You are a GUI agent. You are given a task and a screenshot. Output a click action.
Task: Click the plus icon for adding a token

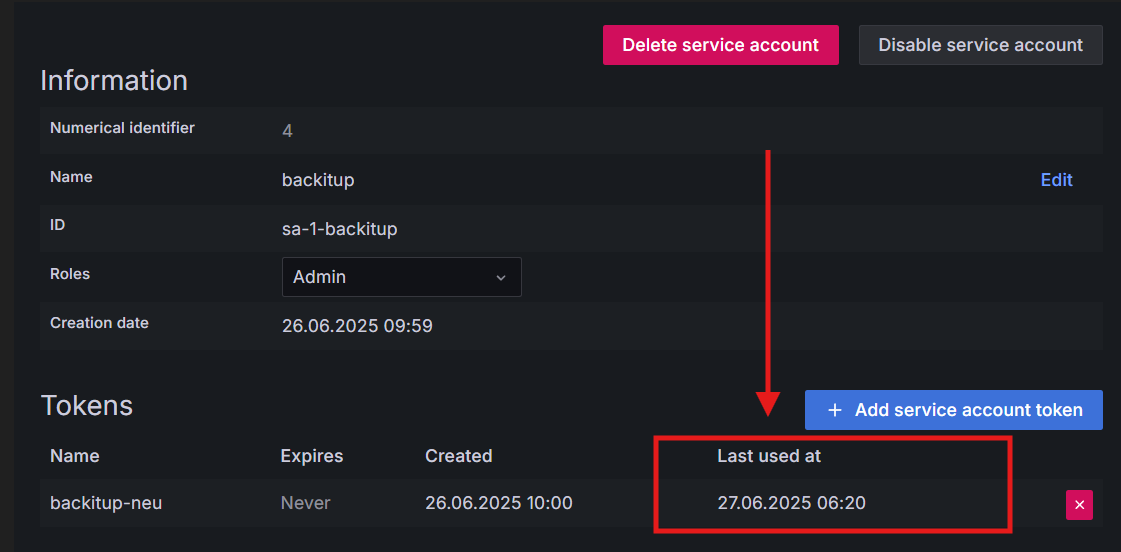pyautogui.click(x=835, y=410)
